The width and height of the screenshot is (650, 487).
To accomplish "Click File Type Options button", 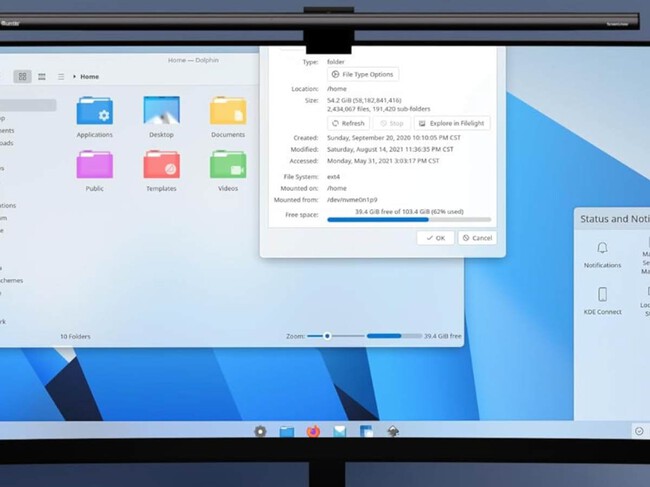I will point(363,74).
